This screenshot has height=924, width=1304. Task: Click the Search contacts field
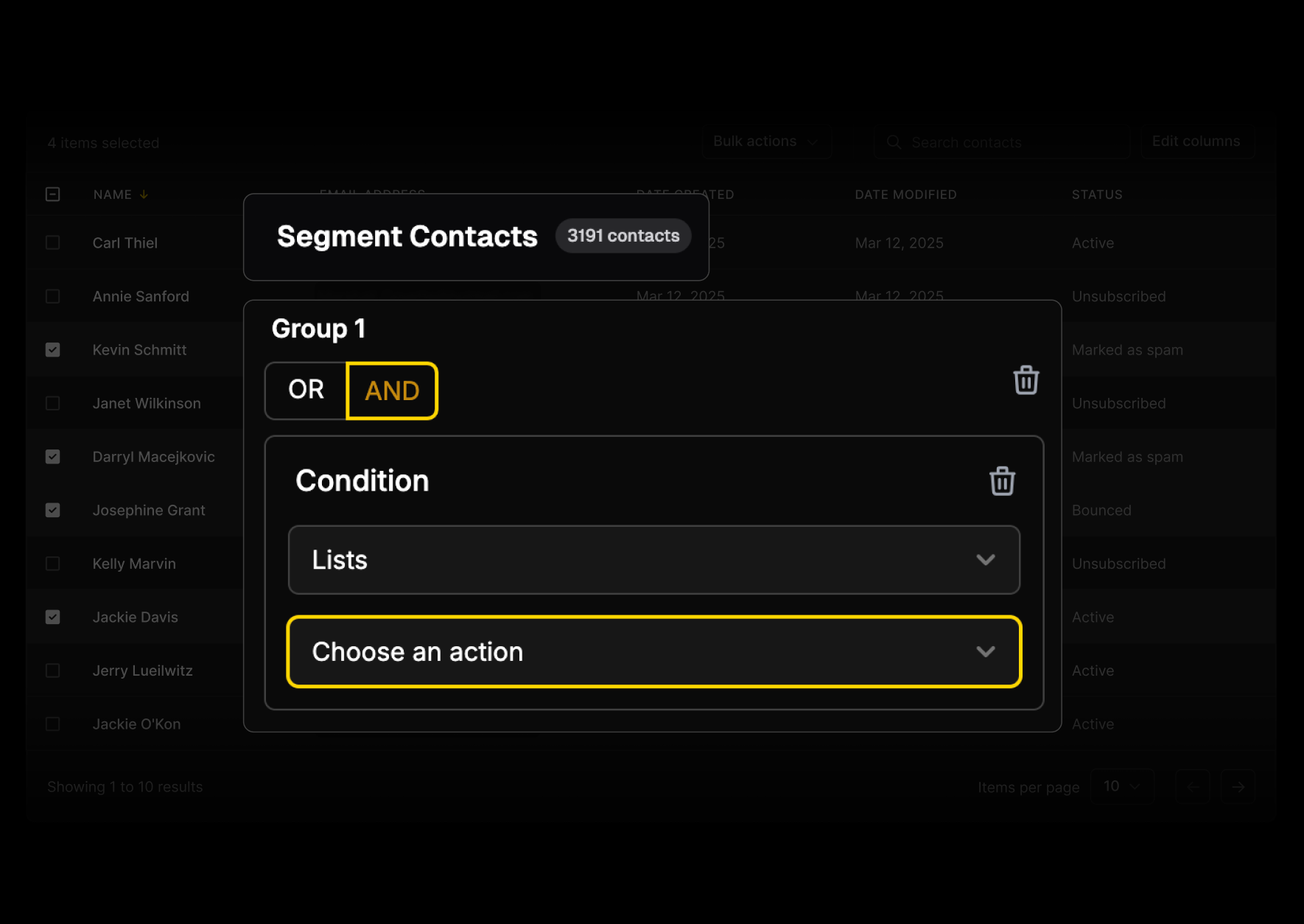[x=1002, y=142]
